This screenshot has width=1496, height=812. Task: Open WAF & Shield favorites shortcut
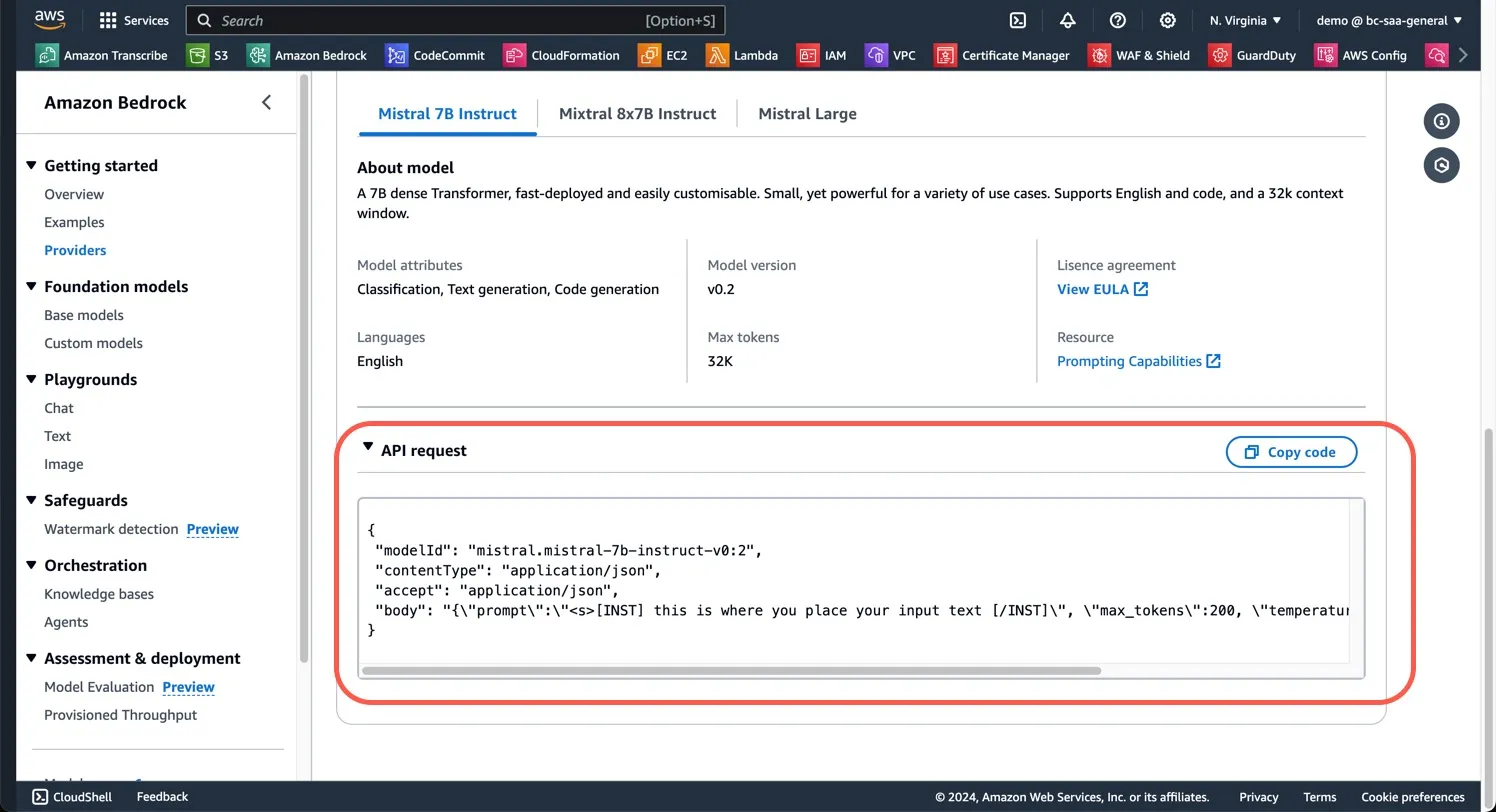tap(1139, 55)
